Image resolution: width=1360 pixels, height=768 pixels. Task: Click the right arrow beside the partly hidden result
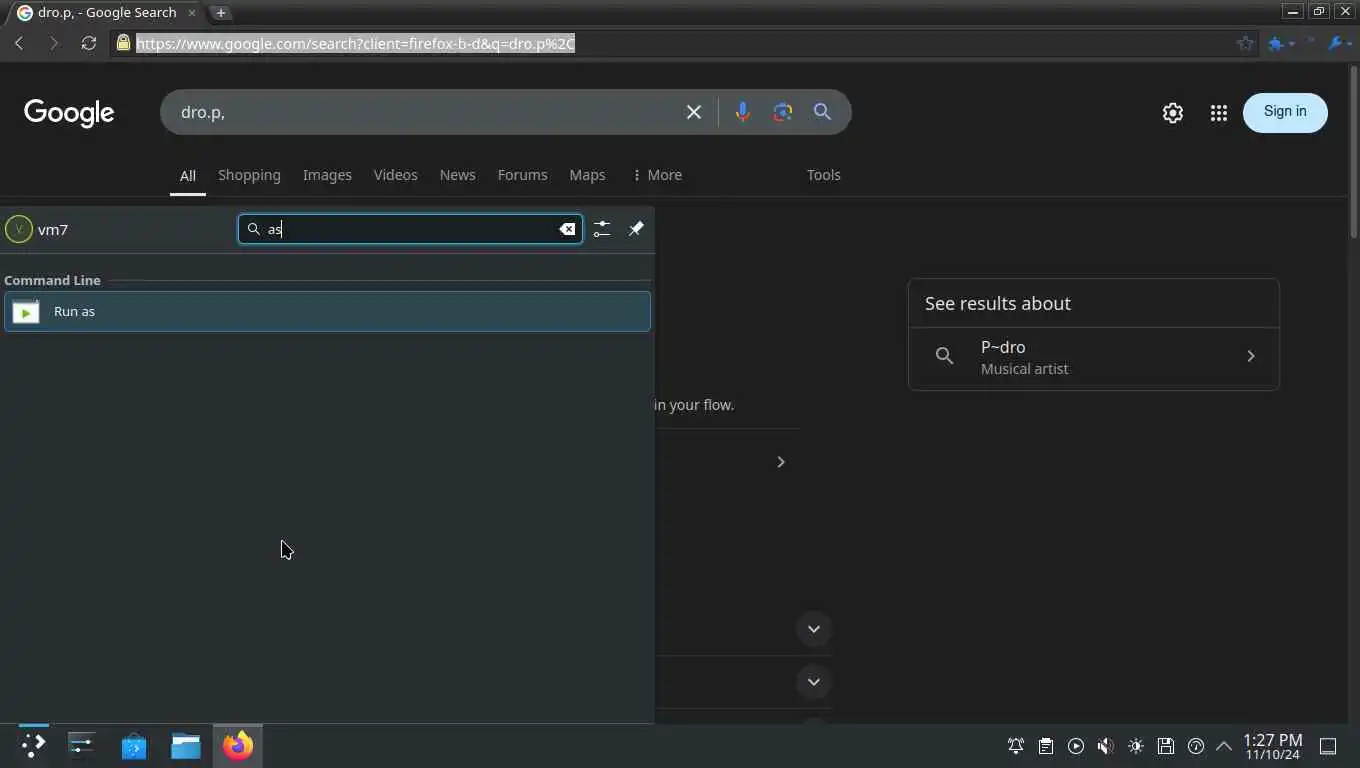pos(781,462)
